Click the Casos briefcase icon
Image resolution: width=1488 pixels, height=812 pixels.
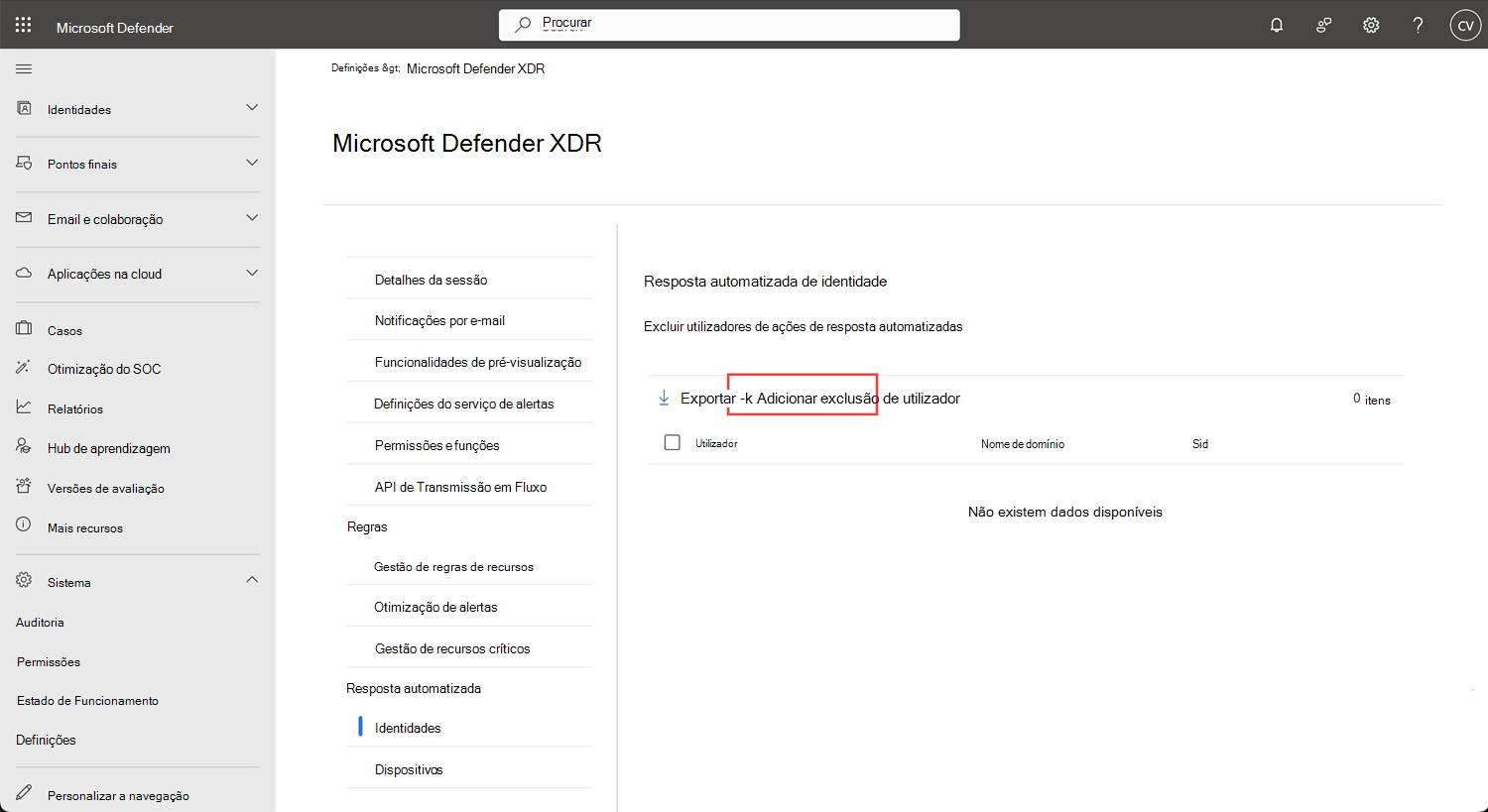click(24, 328)
